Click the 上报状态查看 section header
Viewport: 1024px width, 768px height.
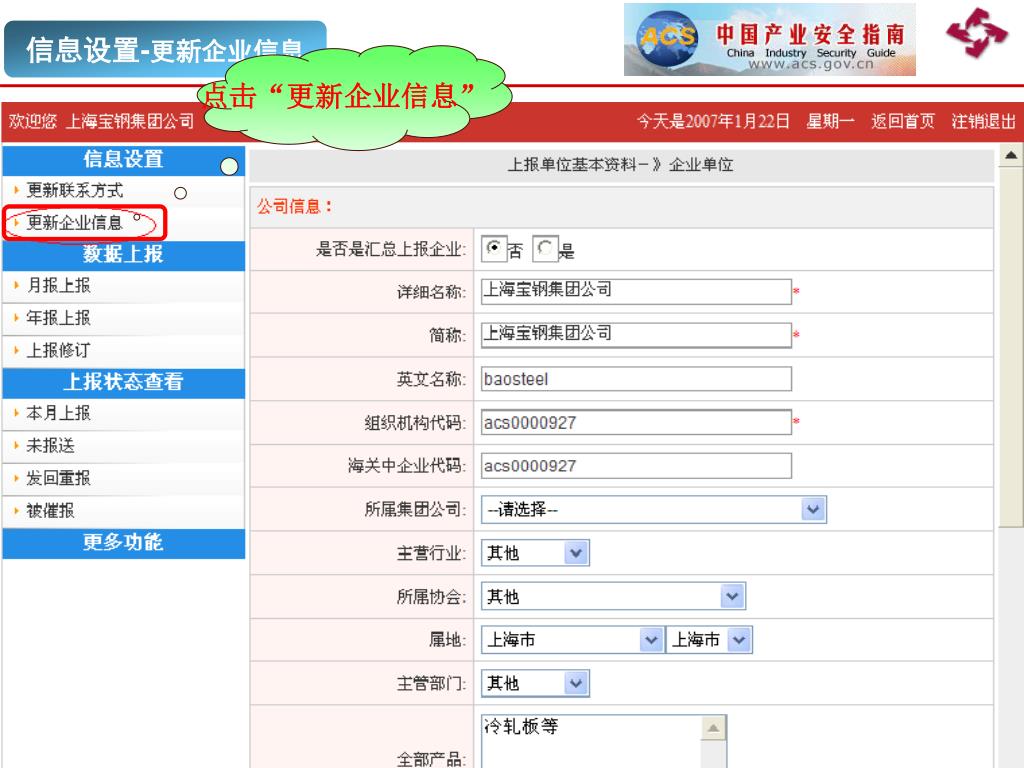click(x=123, y=382)
